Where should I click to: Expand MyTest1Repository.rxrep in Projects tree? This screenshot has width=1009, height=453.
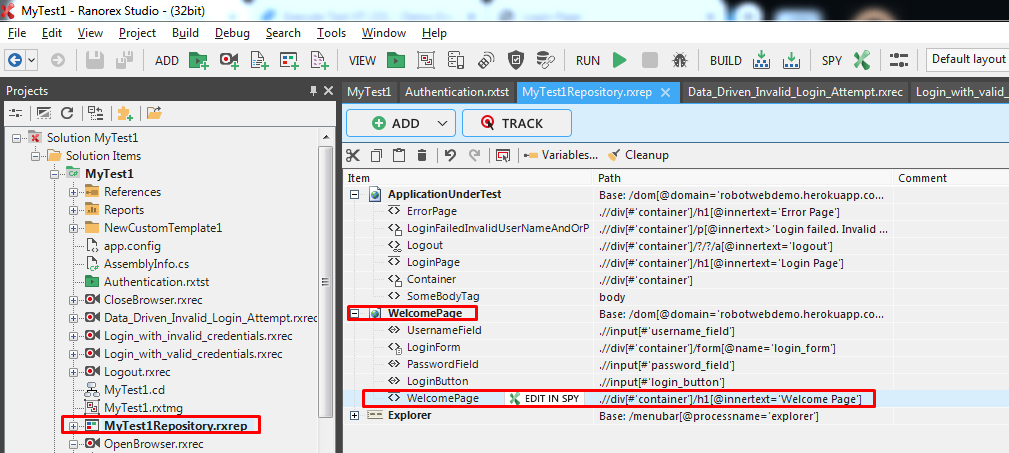click(x=73, y=426)
